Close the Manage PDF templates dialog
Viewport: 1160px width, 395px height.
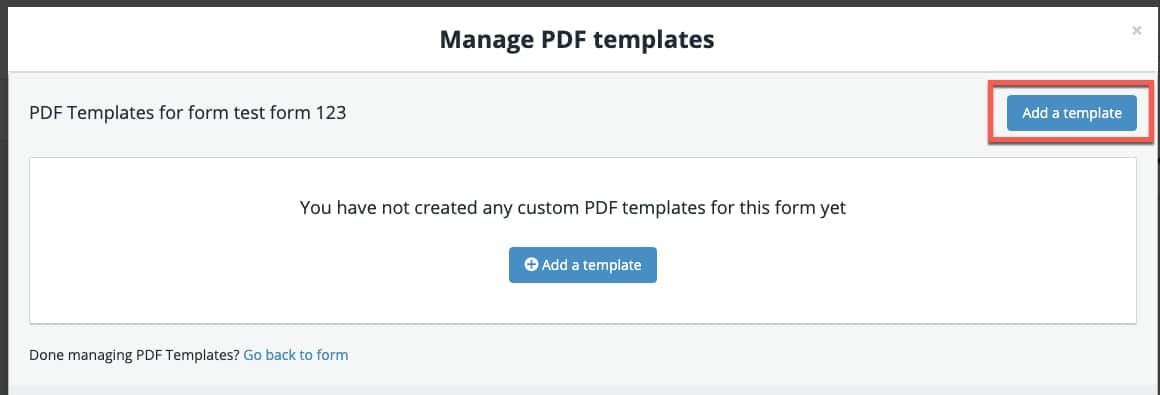[1136, 31]
